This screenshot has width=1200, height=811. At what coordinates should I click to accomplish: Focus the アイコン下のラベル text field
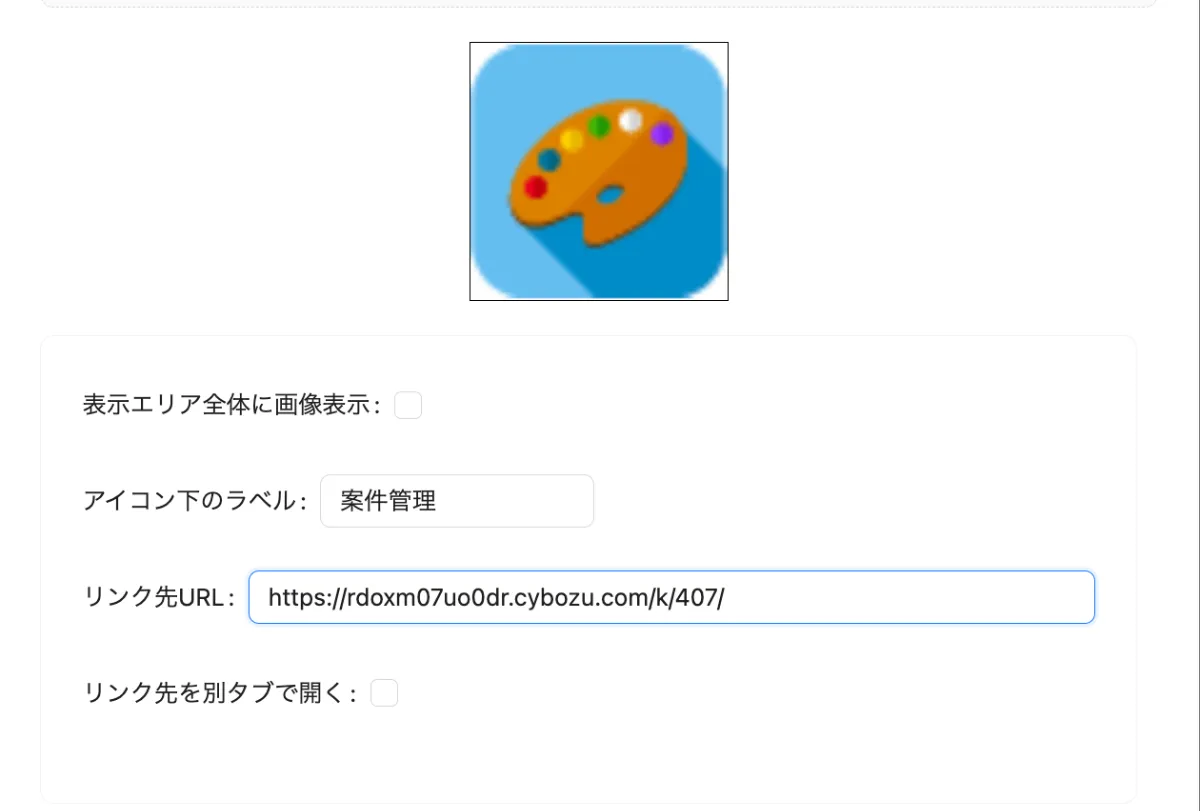tap(457, 501)
